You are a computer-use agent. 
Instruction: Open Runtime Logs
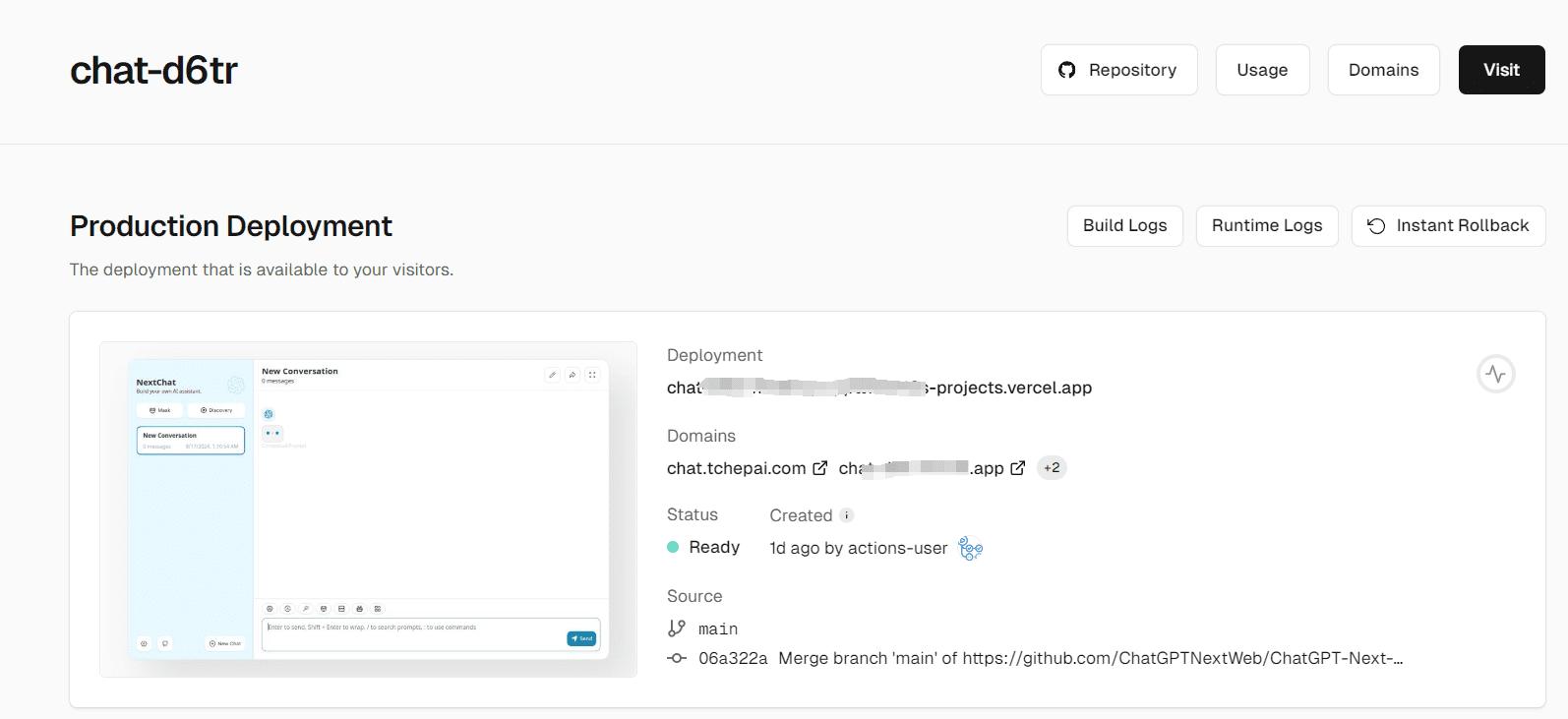pyautogui.click(x=1267, y=226)
